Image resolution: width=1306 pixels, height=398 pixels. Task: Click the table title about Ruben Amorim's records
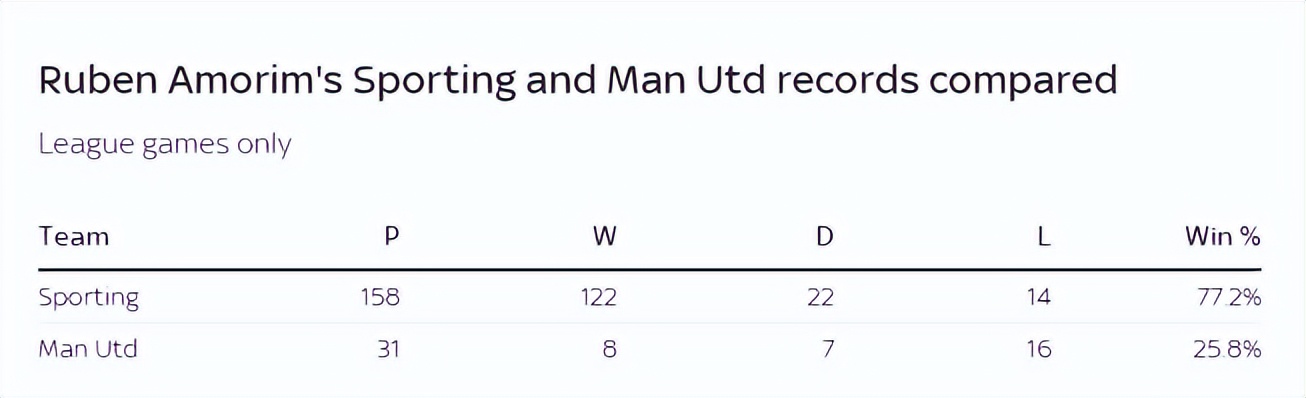coord(577,80)
